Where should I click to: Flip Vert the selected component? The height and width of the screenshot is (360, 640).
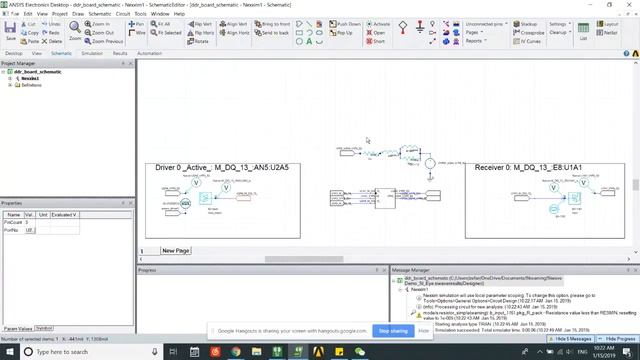coord(200,24)
